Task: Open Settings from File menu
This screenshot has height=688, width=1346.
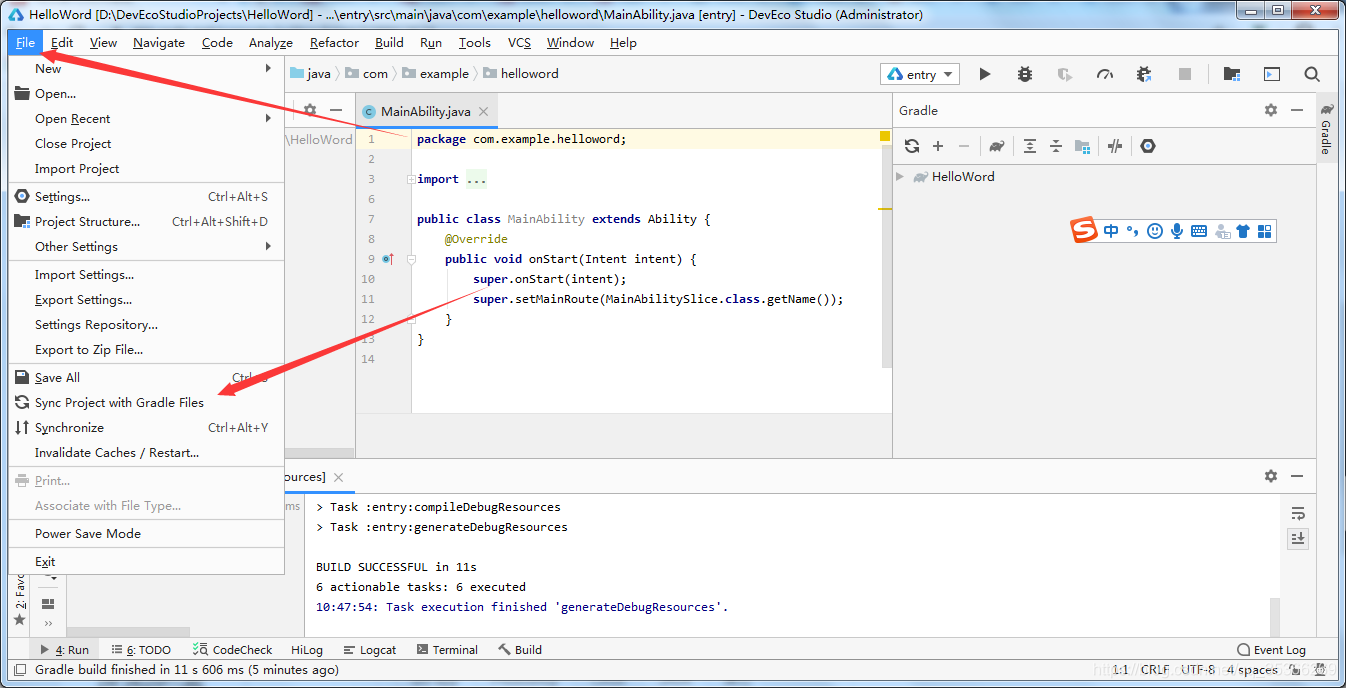Action: pos(147,196)
